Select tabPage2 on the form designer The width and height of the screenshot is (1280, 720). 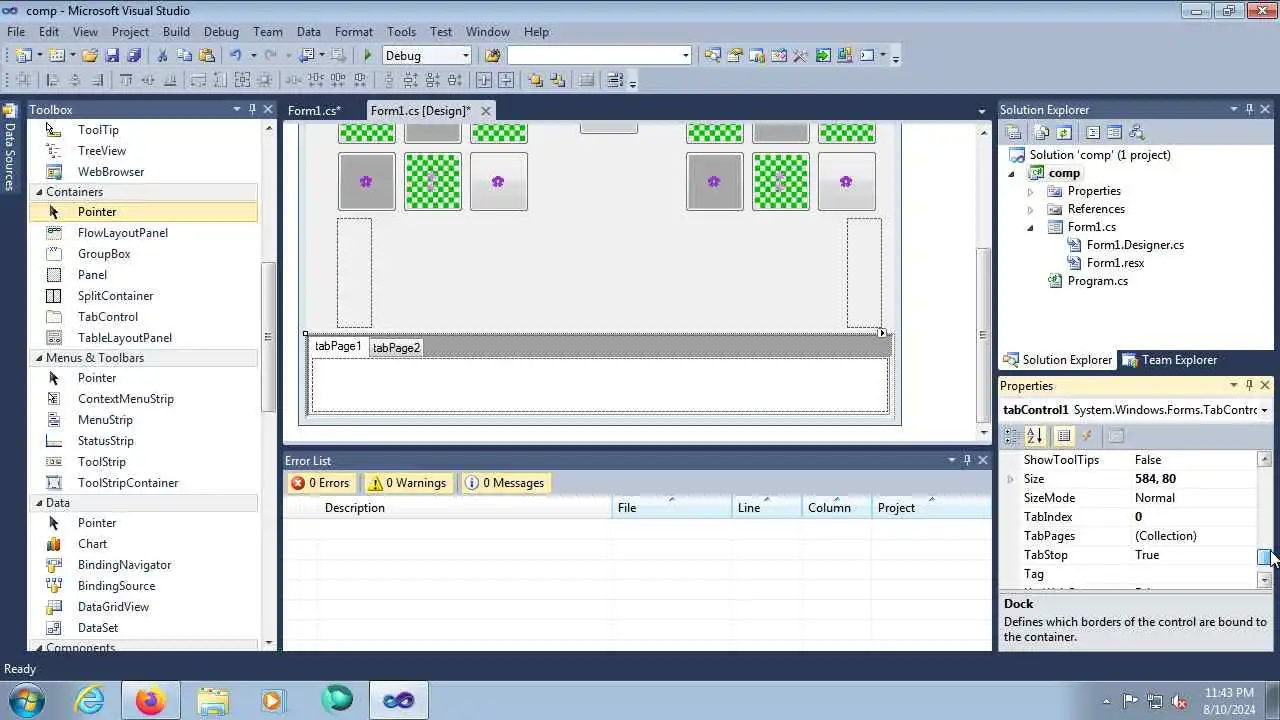click(x=397, y=348)
